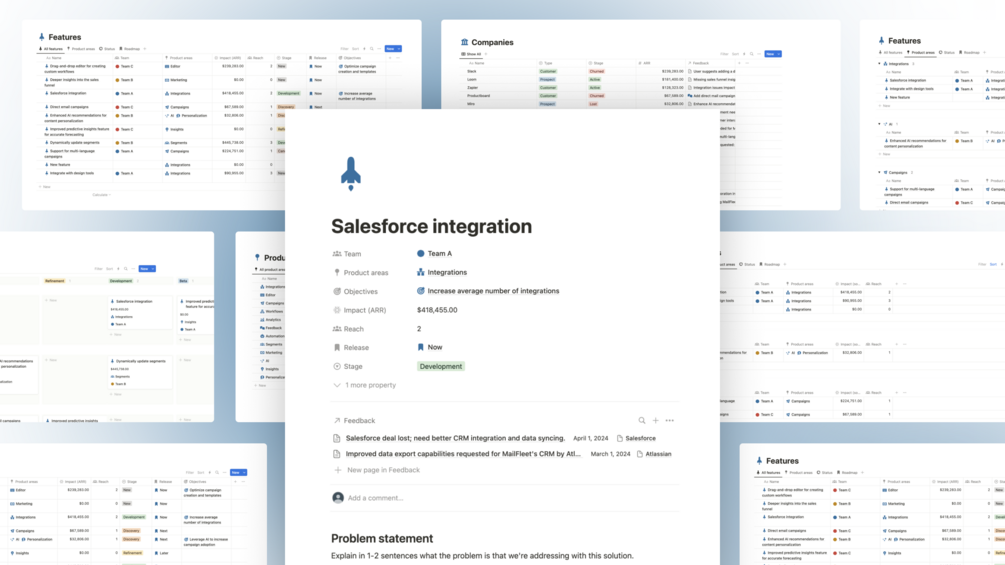Switch to Status tab in grouped Features panel
This screenshot has height=565, width=1005.
(947, 53)
